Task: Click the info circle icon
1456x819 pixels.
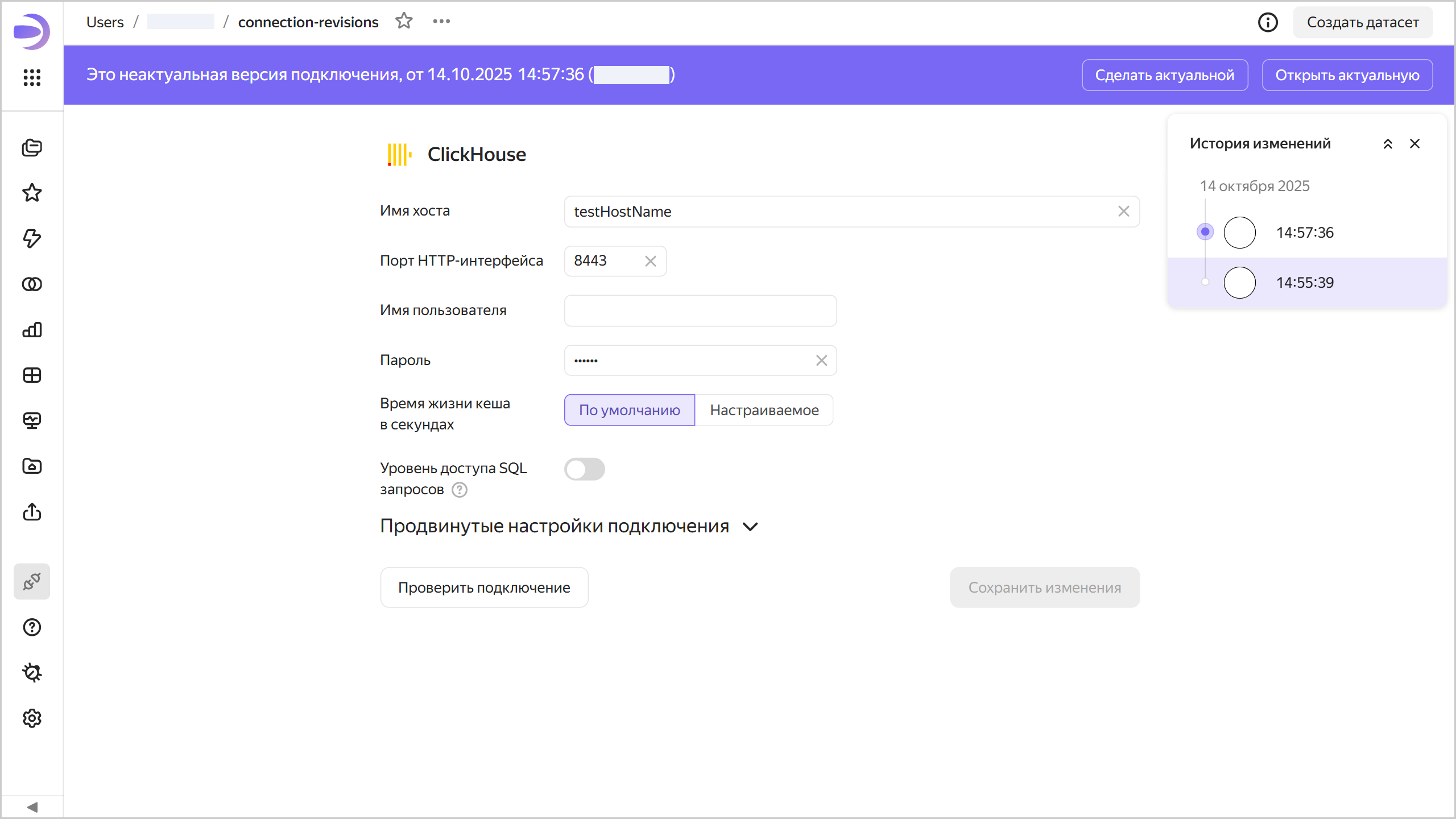Action: click(x=1268, y=22)
